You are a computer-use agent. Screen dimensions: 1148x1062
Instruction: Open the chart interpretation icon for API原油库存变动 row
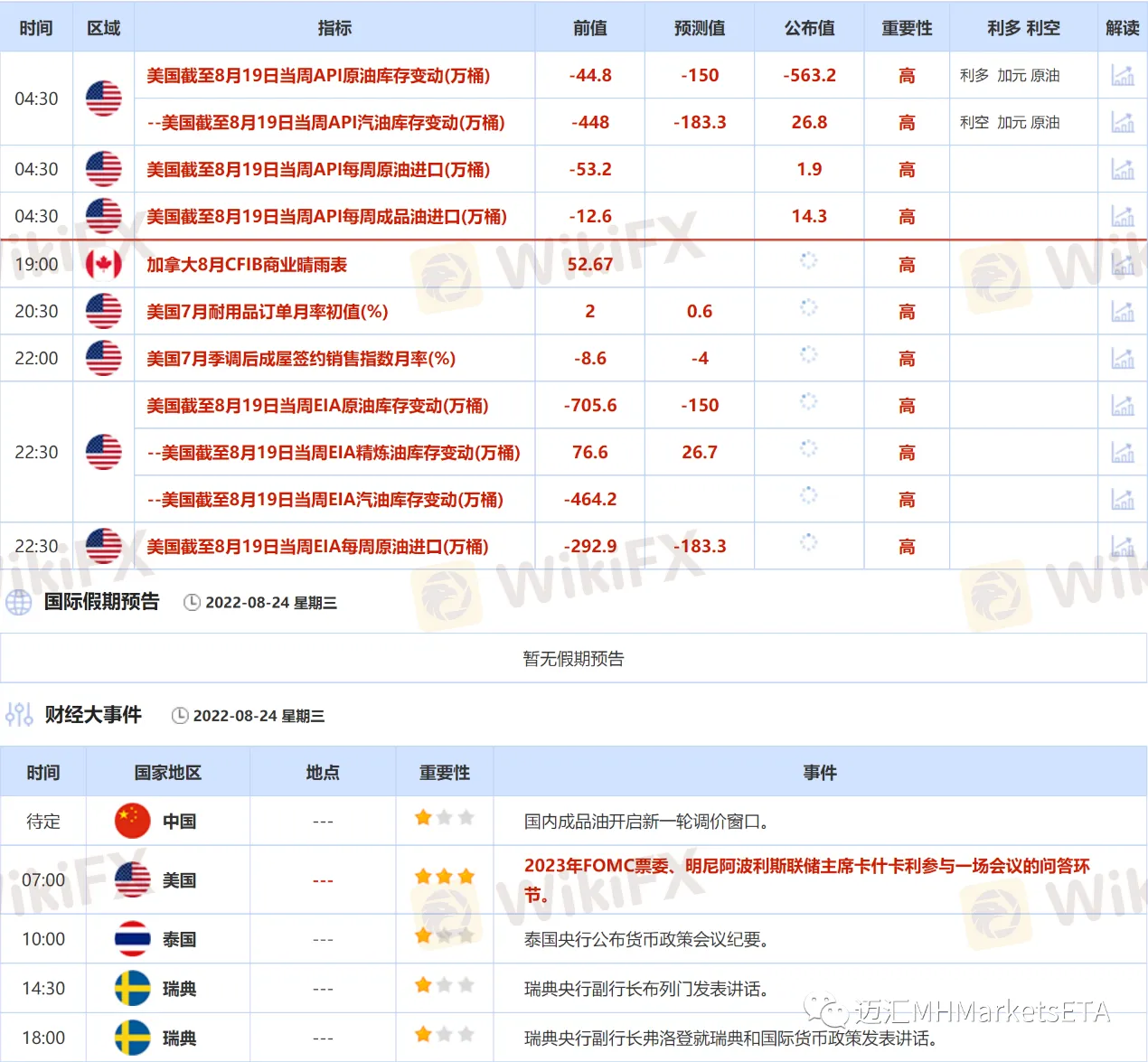pos(1124,75)
